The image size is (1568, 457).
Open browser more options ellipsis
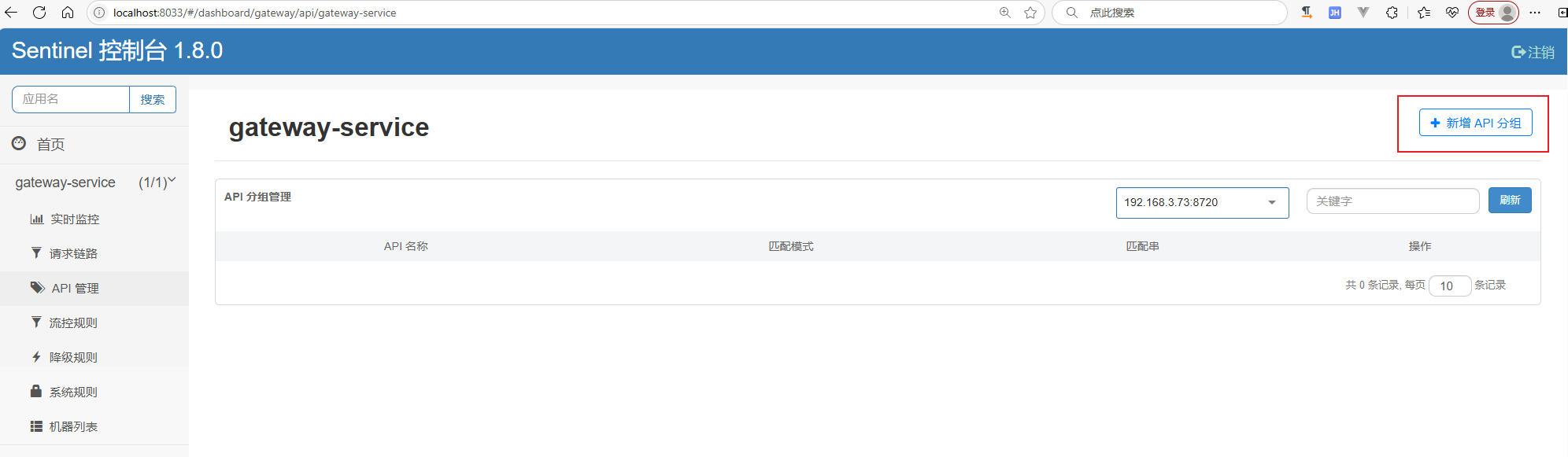click(x=1535, y=13)
